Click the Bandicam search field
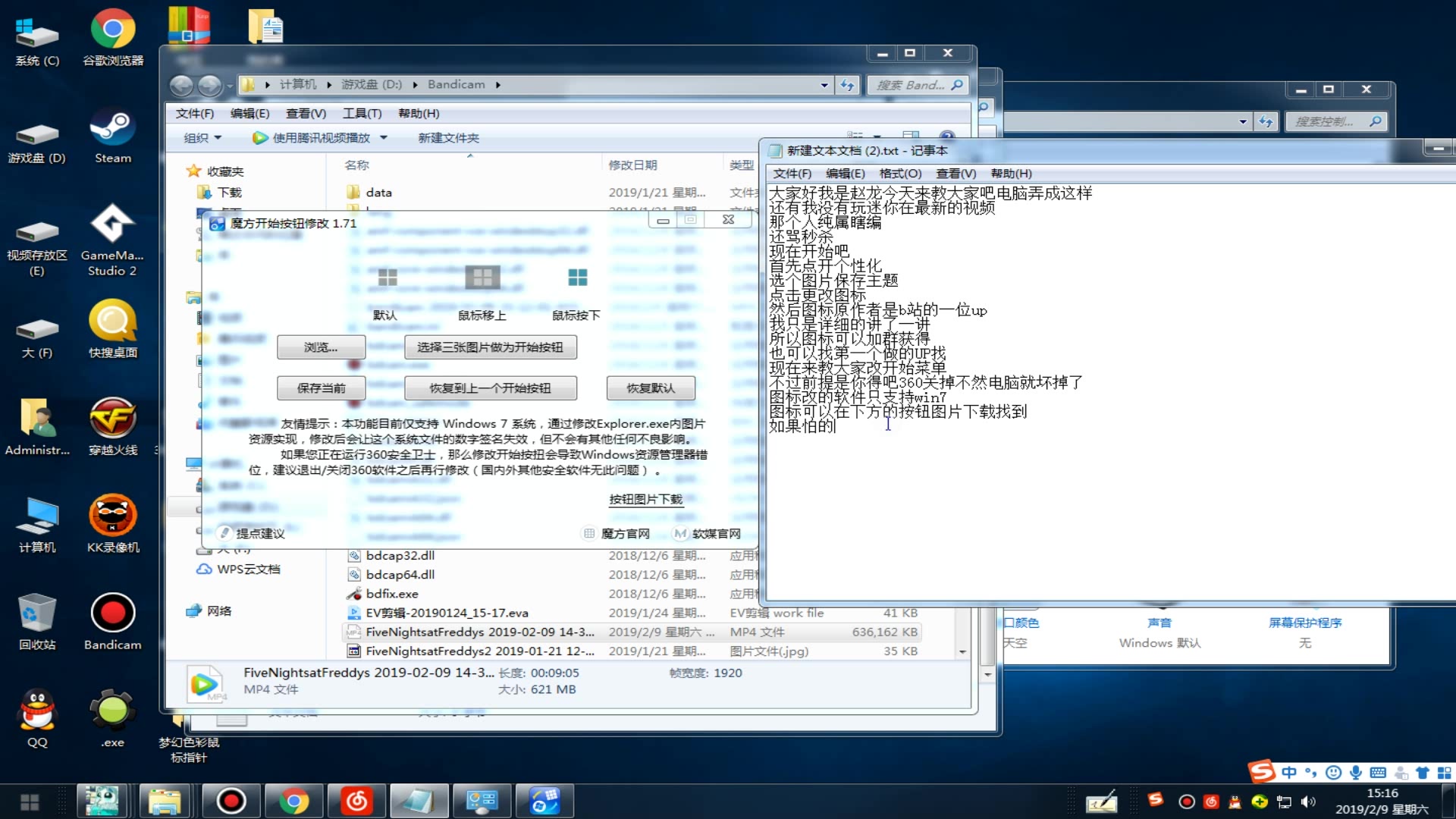 click(x=918, y=85)
